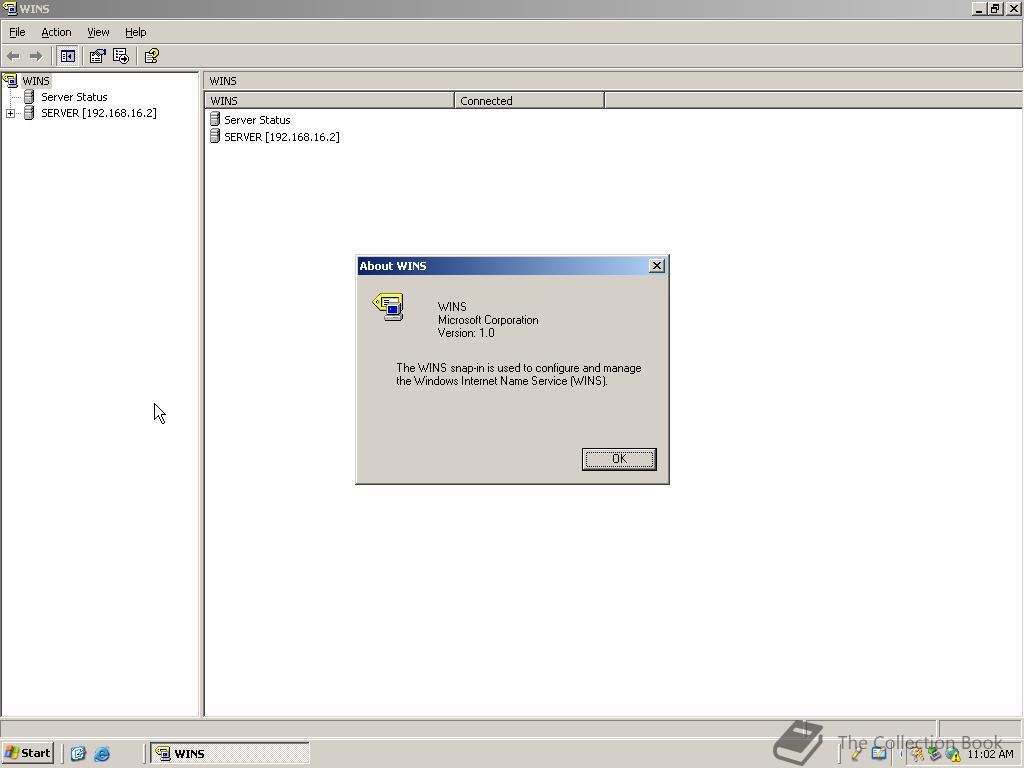Click OK in the About WINS dialog
Image resolution: width=1024 pixels, height=768 pixels.
[619, 459]
